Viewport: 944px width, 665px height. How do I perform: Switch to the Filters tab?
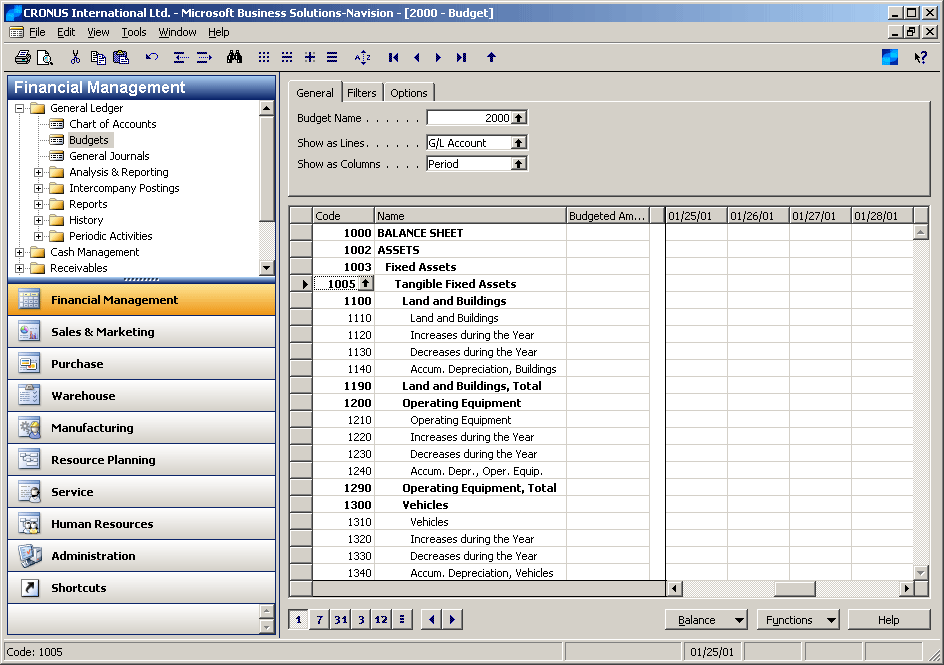[362, 93]
